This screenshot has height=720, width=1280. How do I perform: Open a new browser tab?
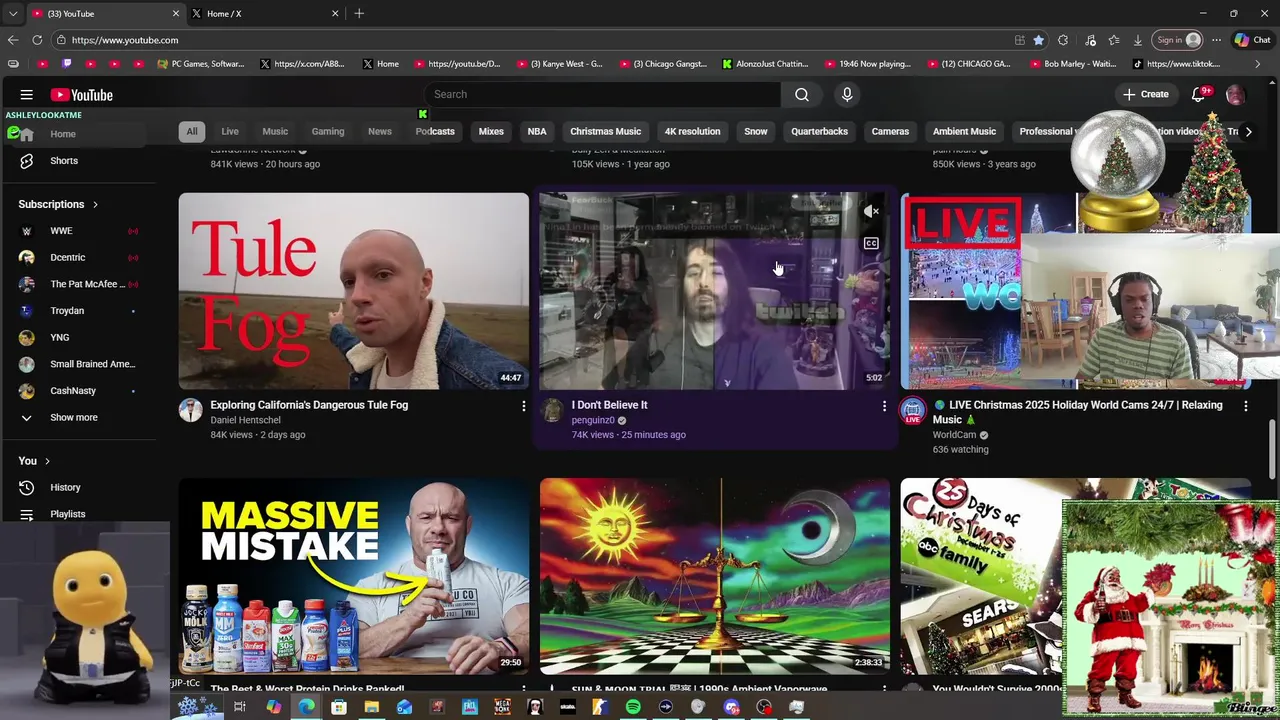pos(359,13)
